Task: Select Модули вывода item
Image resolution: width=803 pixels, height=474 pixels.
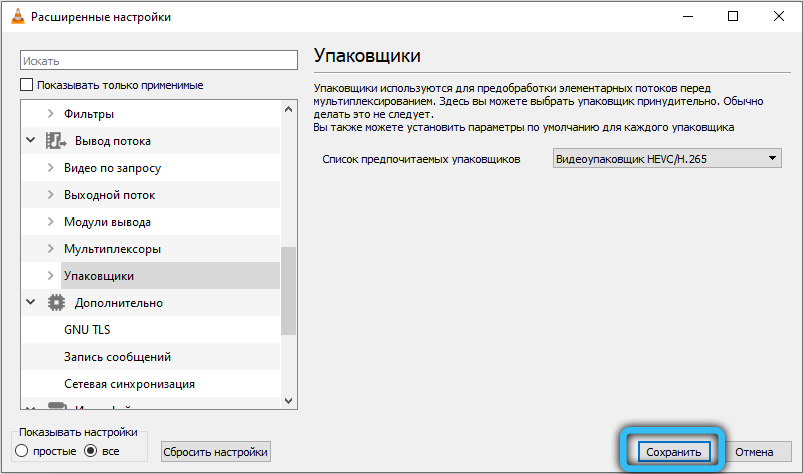Action: (107, 222)
